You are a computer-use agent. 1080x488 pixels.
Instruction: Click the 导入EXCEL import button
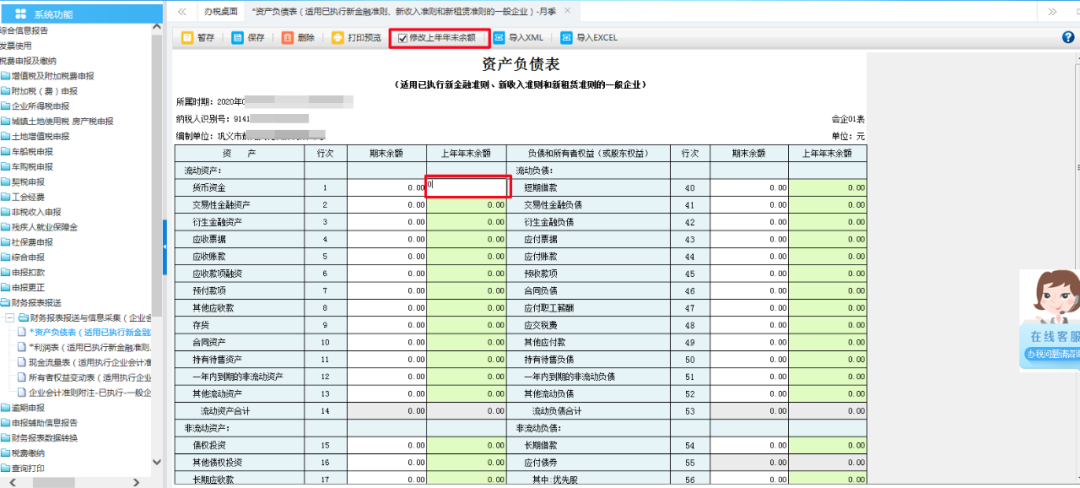(589, 38)
